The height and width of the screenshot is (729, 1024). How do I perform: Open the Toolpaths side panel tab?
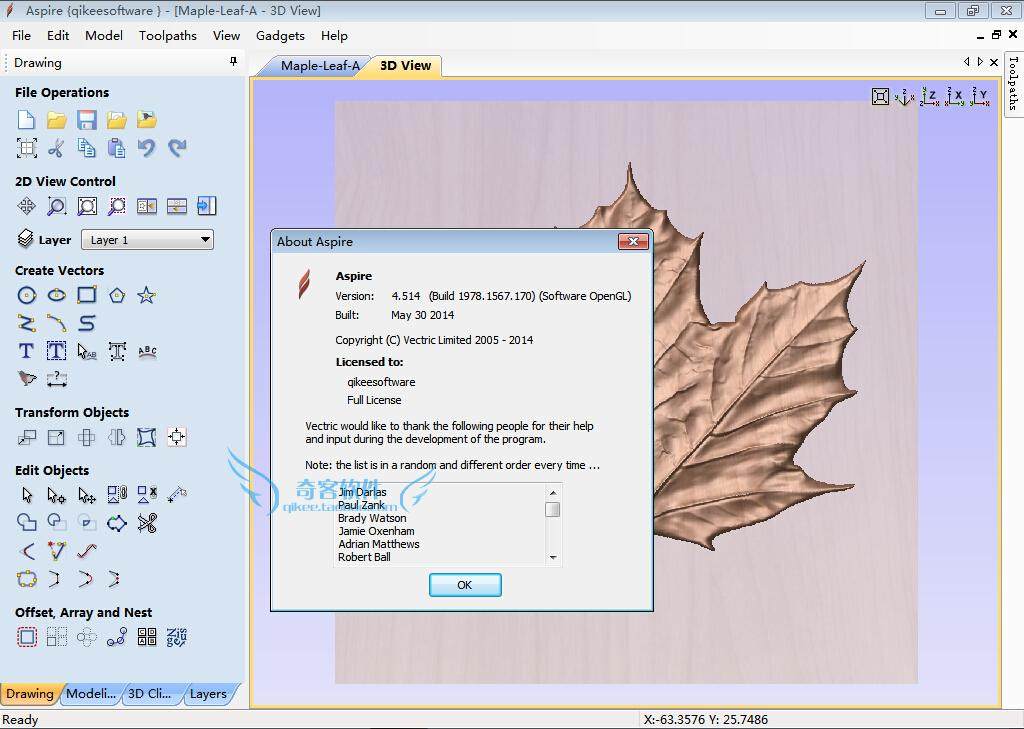(x=1013, y=83)
